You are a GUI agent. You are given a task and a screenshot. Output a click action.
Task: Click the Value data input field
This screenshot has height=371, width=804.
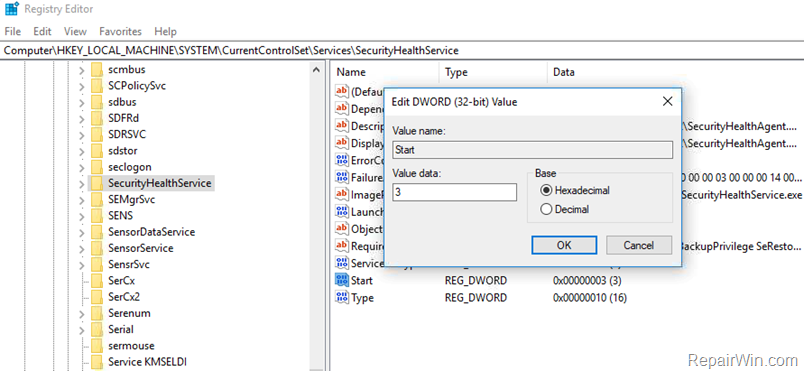[x=455, y=192]
